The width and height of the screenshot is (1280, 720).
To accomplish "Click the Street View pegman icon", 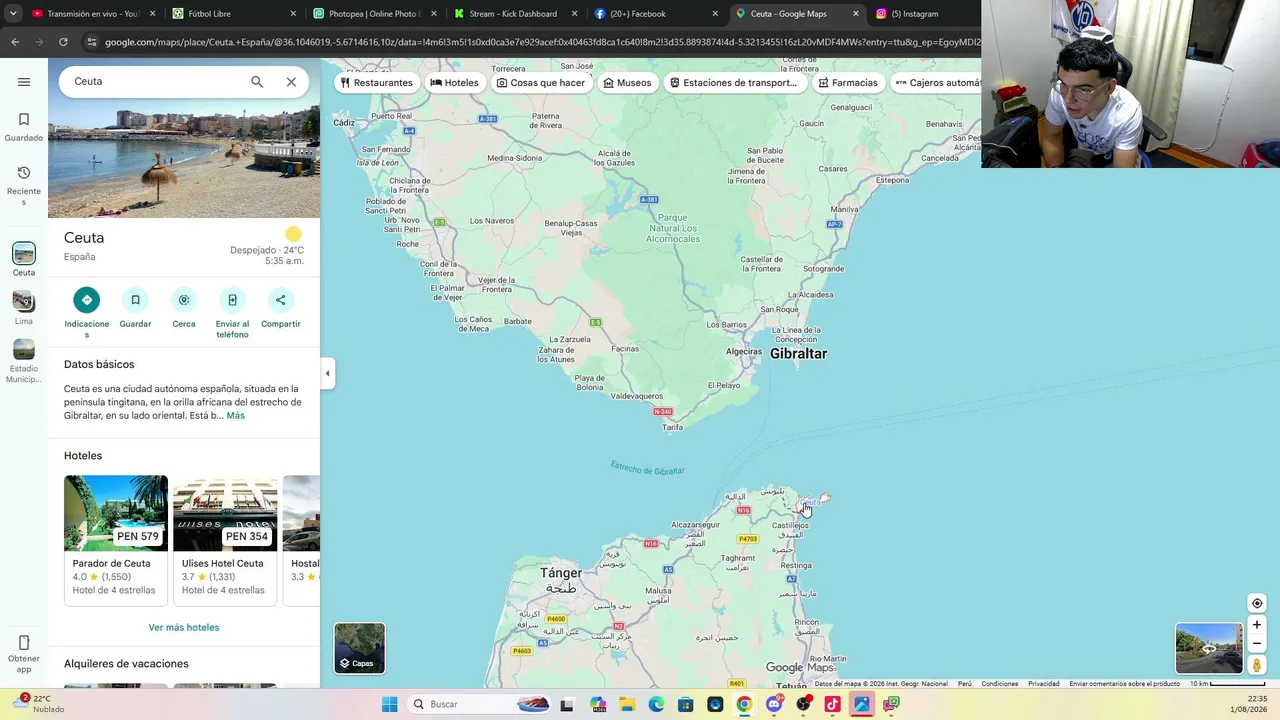I will tap(1257, 665).
